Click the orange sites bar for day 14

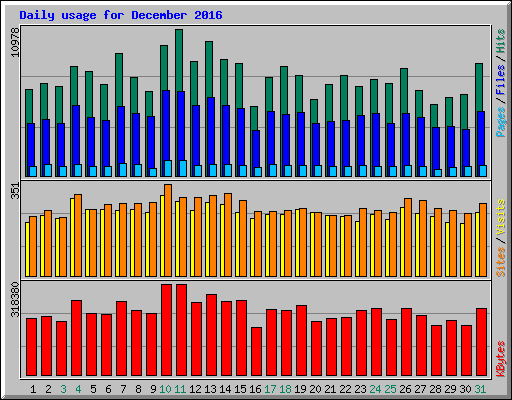(228, 235)
